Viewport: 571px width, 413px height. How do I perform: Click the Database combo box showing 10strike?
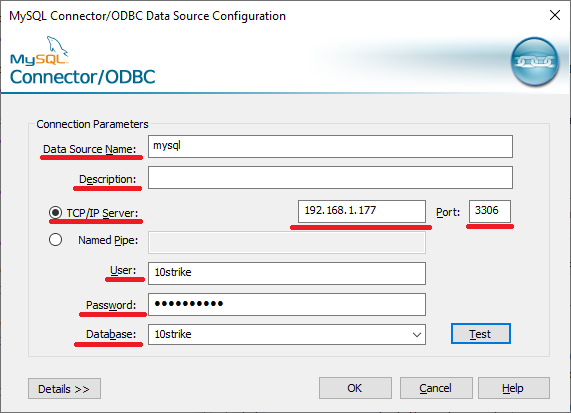(x=287, y=335)
